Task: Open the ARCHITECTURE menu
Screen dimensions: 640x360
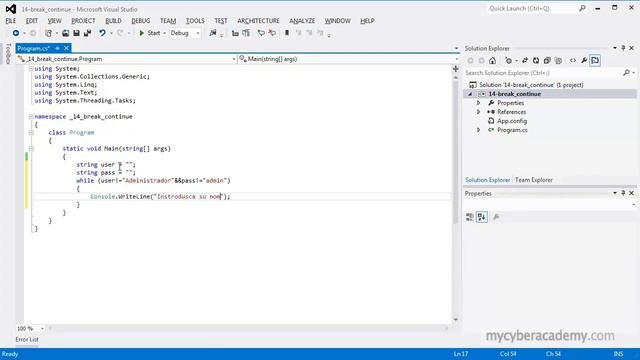Action: (x=258, y=21)
